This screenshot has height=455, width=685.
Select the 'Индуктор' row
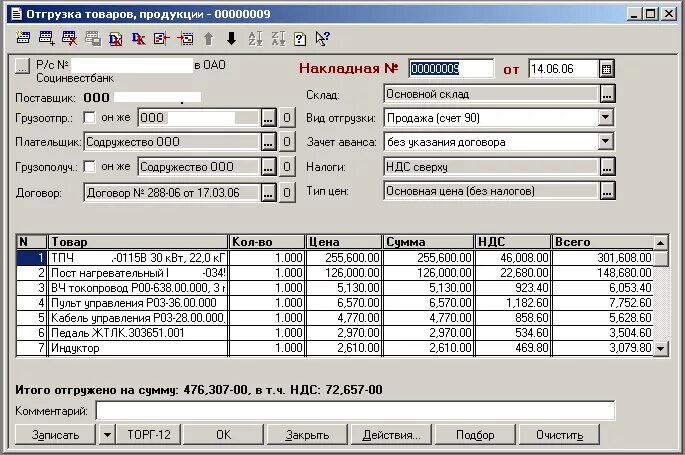point(335,348)
